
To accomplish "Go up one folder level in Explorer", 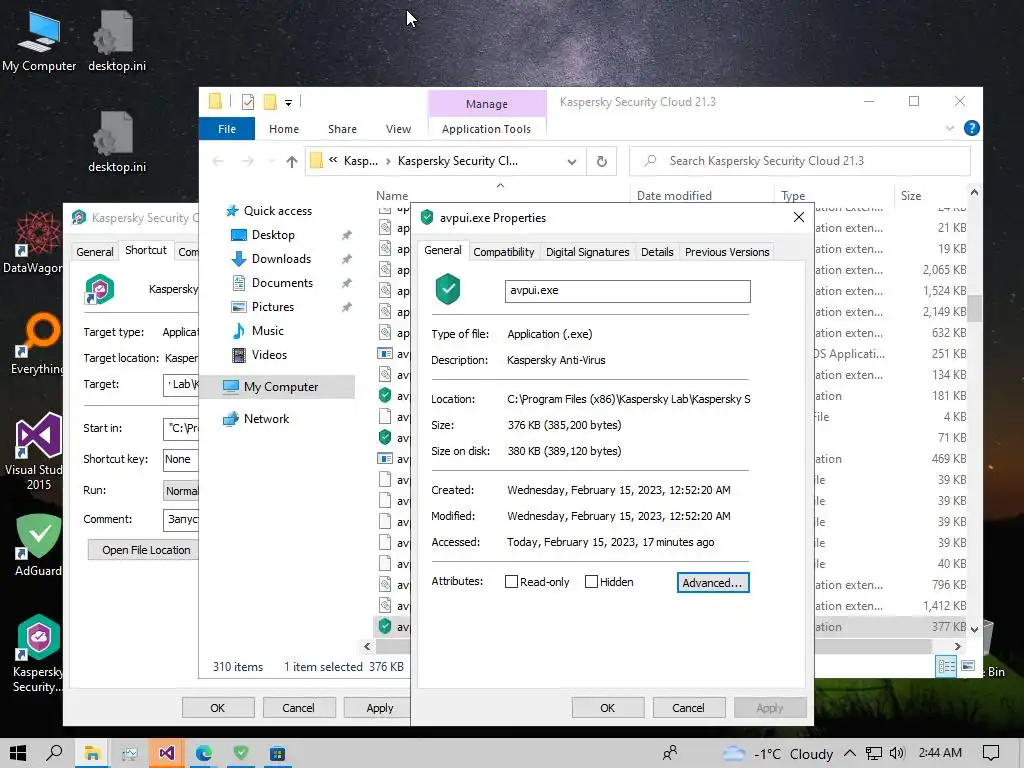I will (x=291, y=161).
